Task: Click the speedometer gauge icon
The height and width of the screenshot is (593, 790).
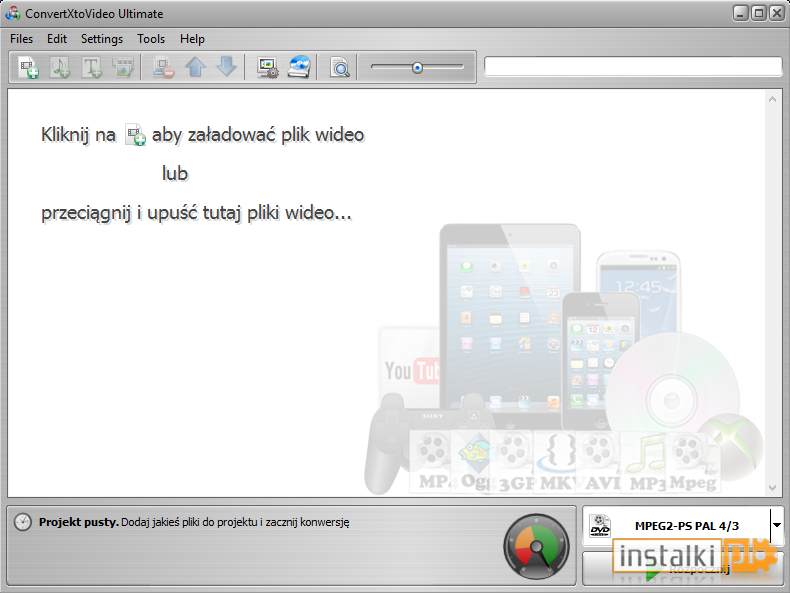Action: pos(537,546)
